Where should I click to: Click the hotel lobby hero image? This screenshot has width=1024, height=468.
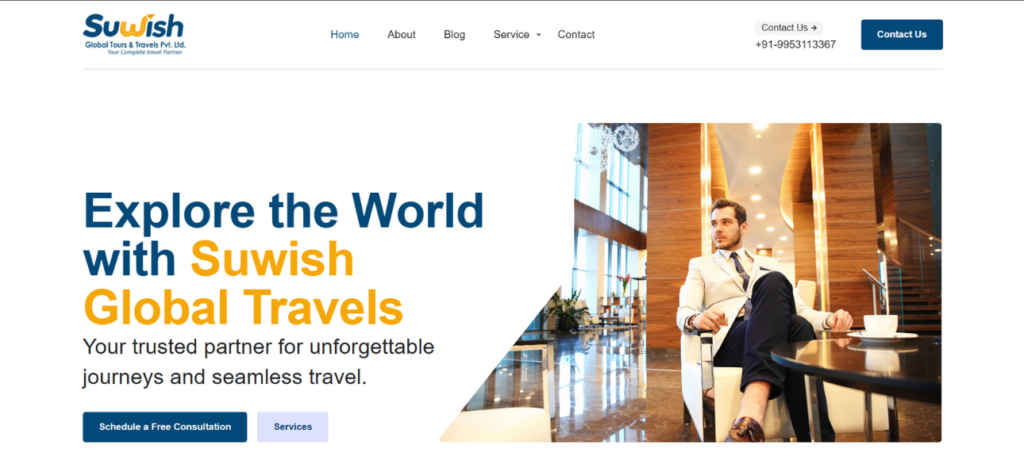pos(691,283)
